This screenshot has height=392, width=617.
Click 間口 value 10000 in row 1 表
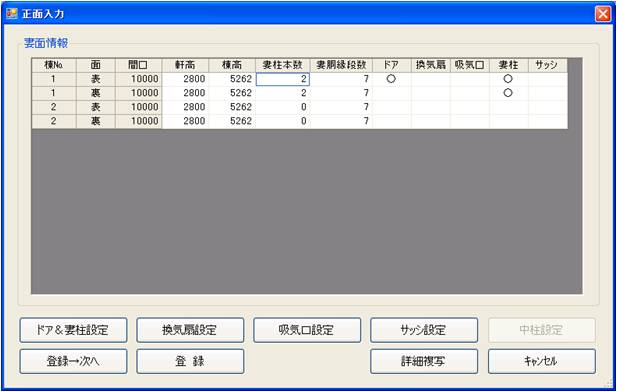click(x=139, y=79)
